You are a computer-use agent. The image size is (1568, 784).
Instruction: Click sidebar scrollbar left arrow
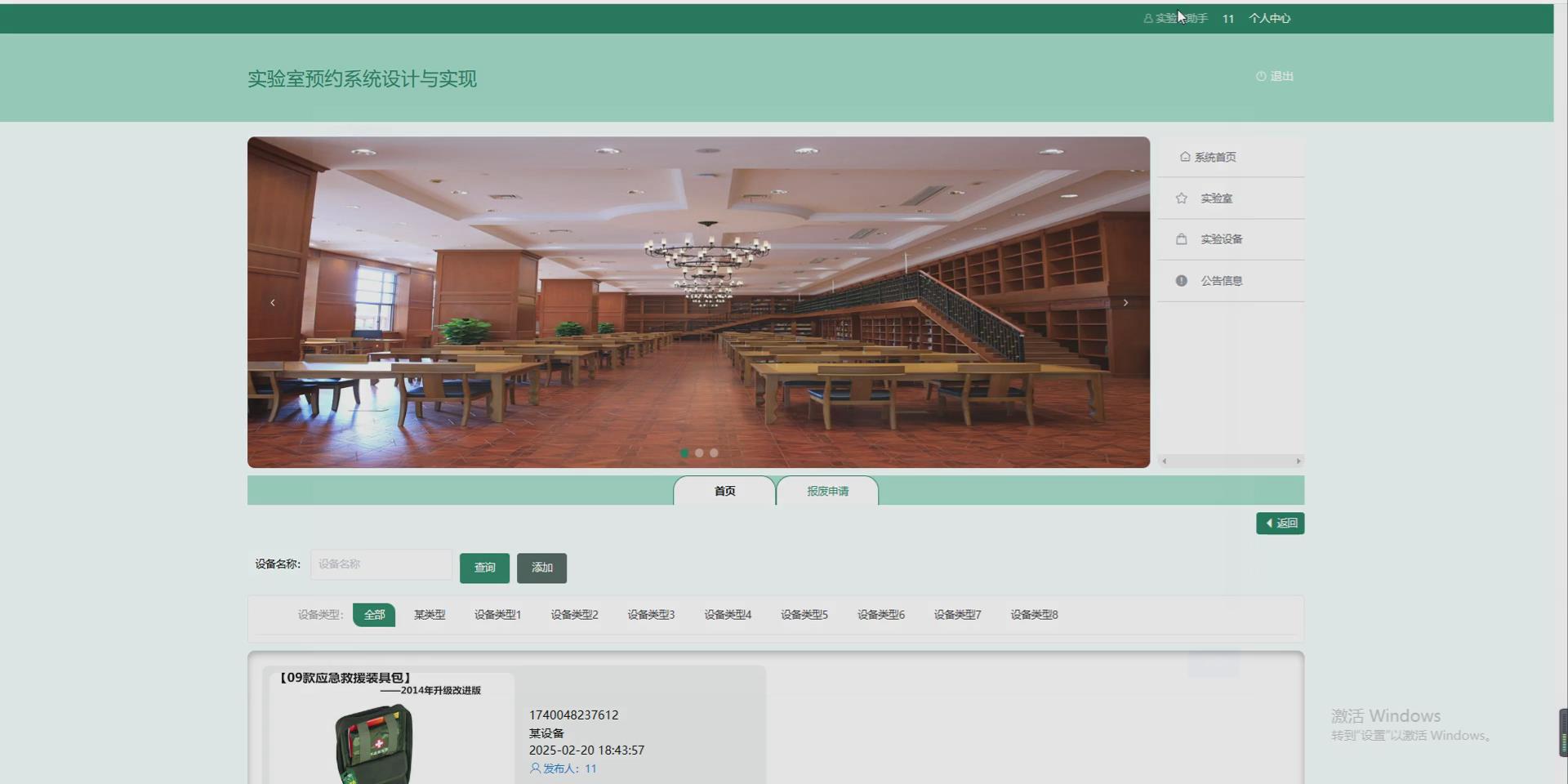coord(1165,461)
